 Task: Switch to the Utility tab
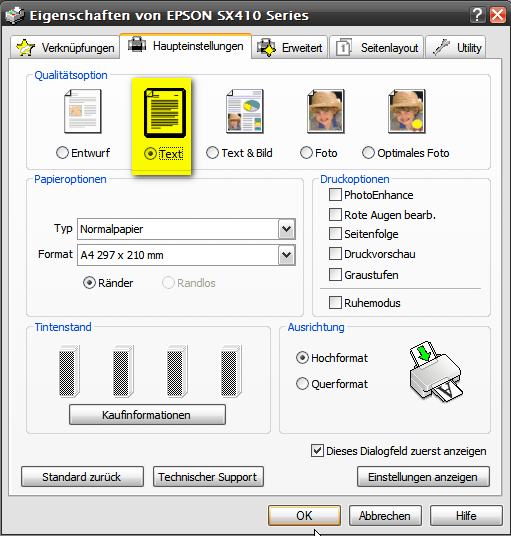(456, 48)
